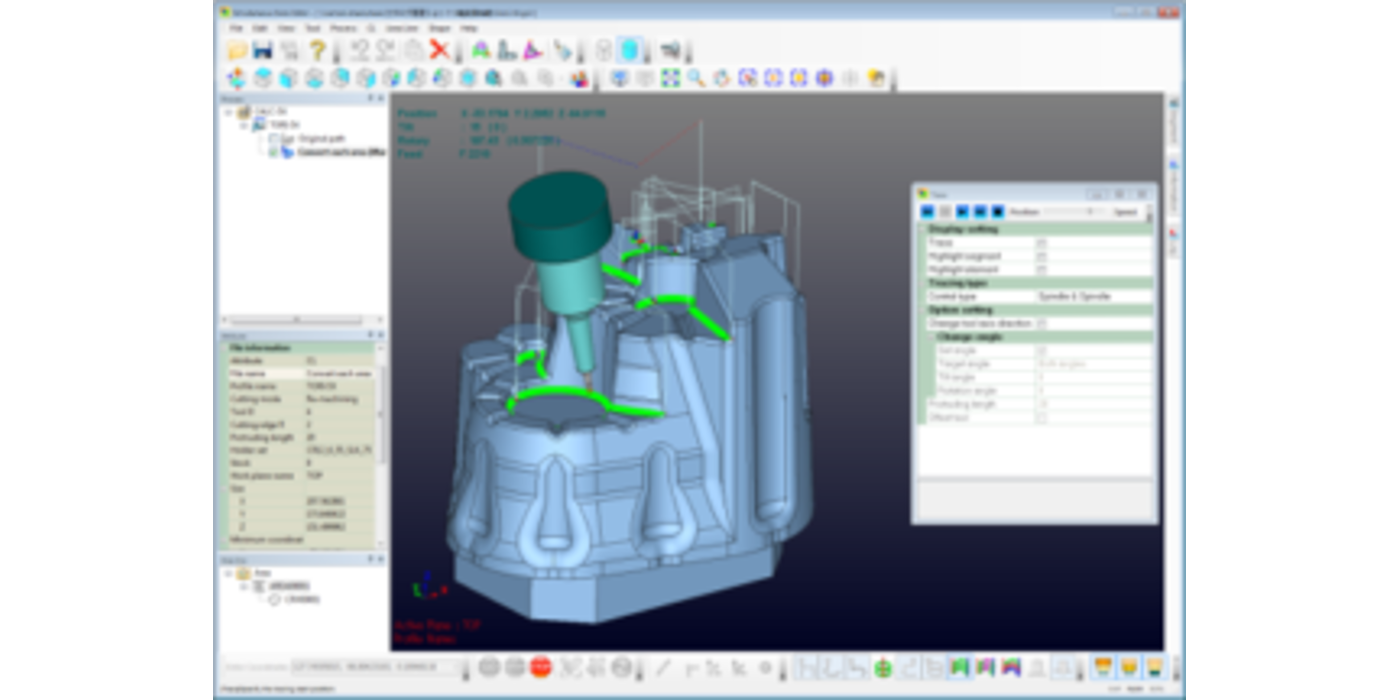This screenshot has width=1400, height=700.
Task: Click the yellow Open folder icon
Action: click(237, 50)
